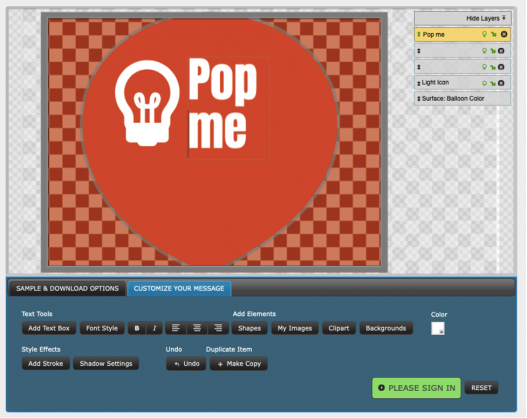Align text to the left

click(x=175, y=328)
